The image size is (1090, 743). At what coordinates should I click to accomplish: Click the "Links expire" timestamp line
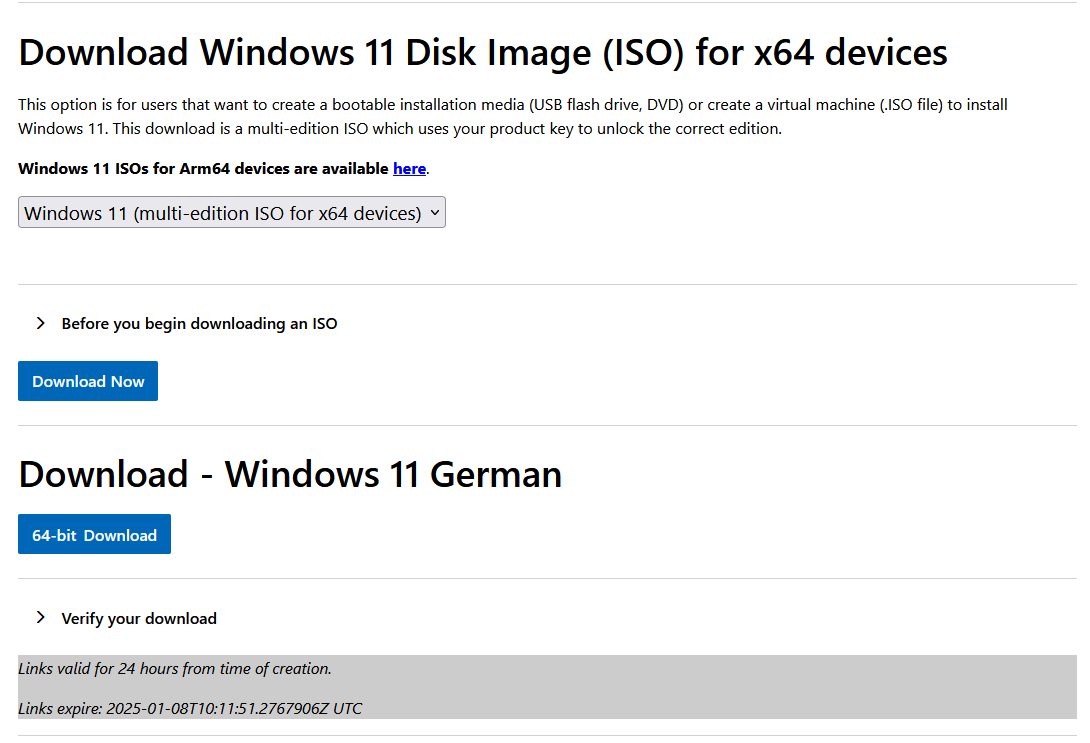(190, 709)
